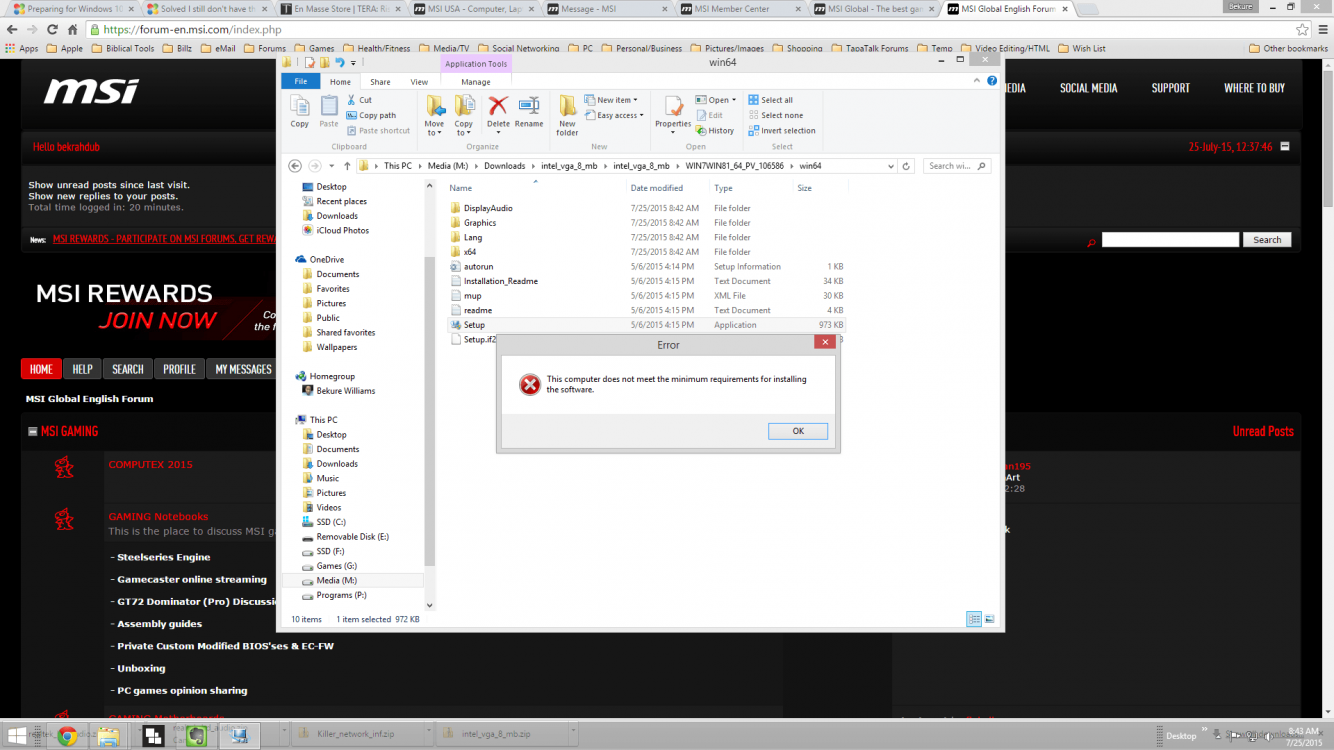Select Programs (P:) drive in navigation pane

[x=341, y=595]
